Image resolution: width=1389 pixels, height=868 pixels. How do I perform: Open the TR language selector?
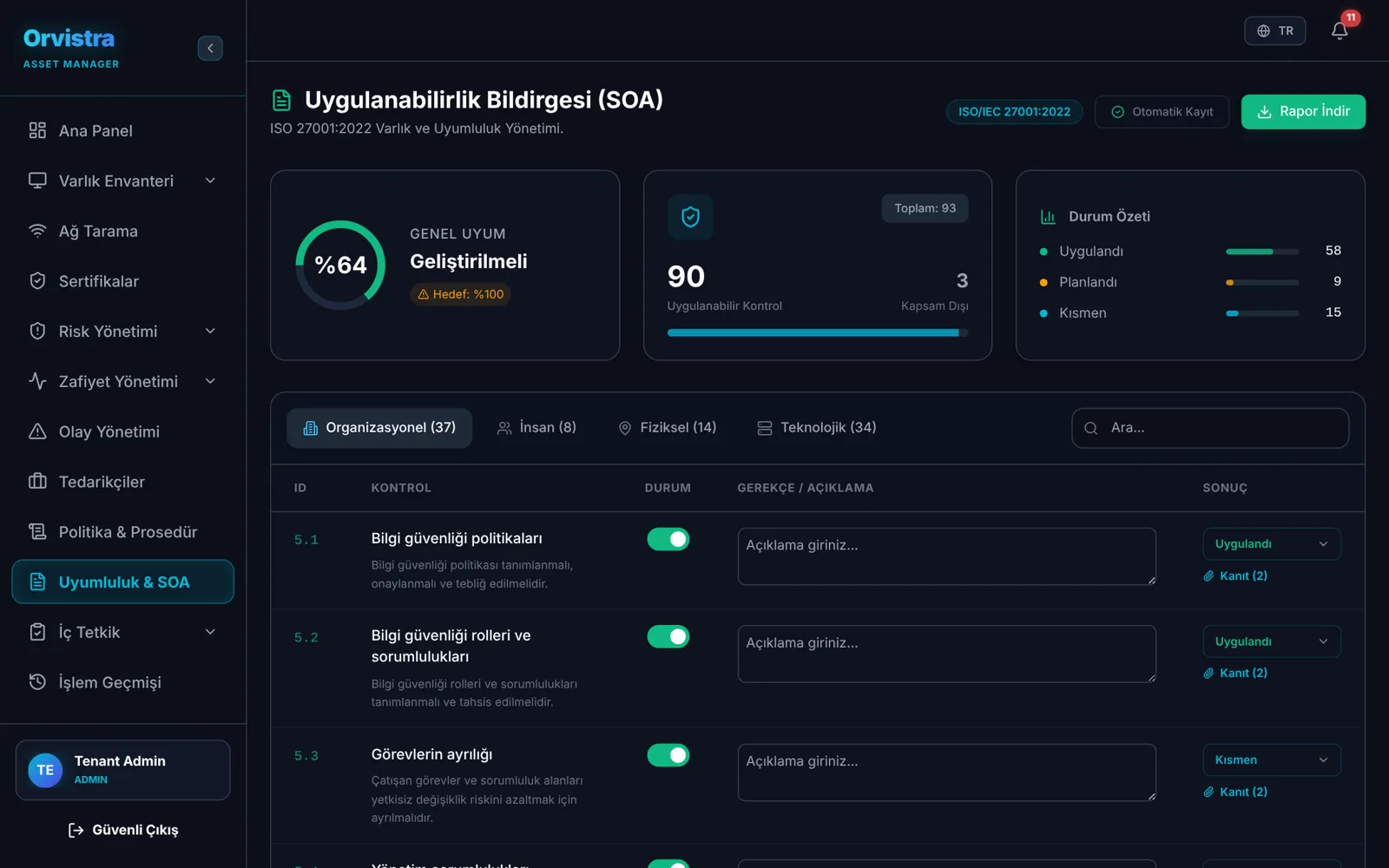tap(1274, 30)
